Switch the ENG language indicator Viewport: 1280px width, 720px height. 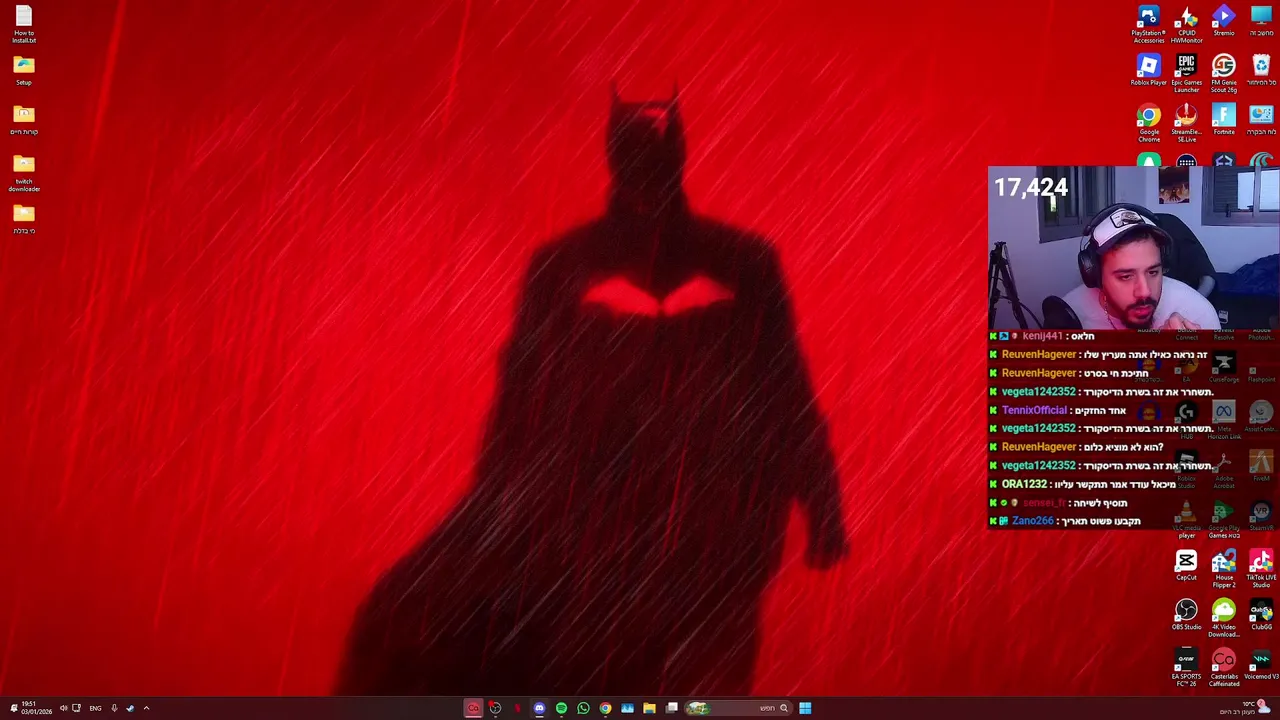tap(95, 708)
